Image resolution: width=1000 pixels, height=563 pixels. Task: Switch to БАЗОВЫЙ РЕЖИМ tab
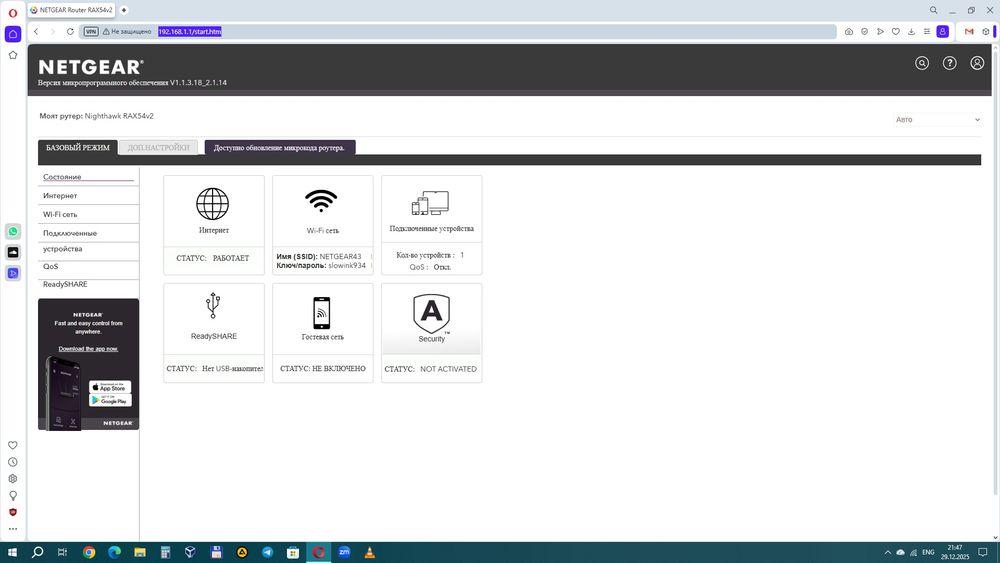coord(78,147)
